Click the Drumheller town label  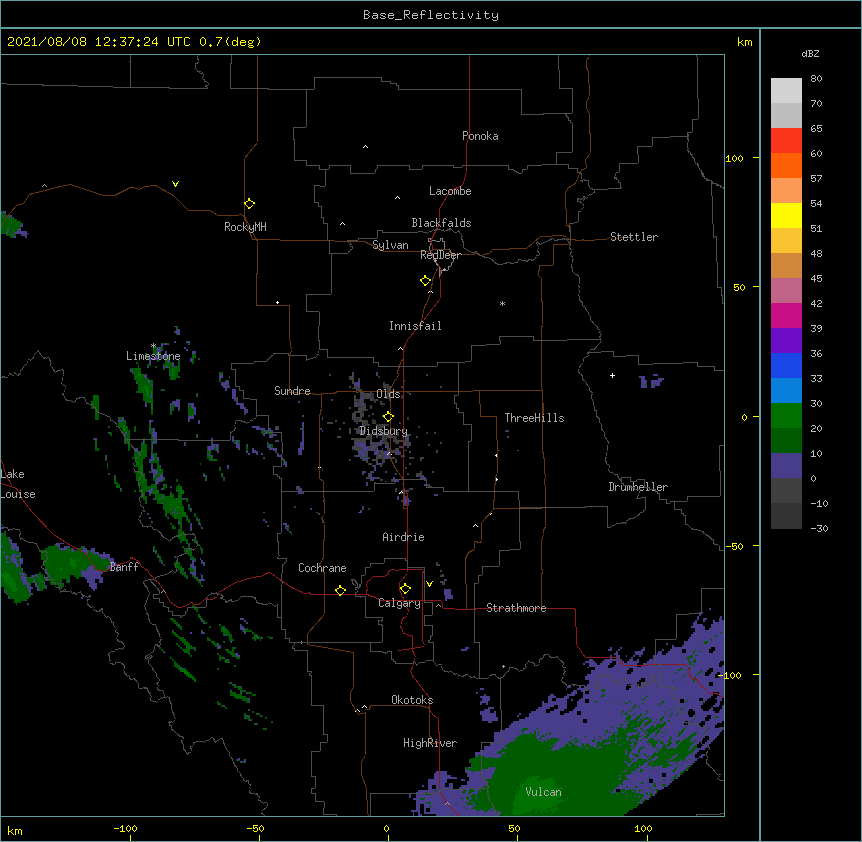[638, 487]
